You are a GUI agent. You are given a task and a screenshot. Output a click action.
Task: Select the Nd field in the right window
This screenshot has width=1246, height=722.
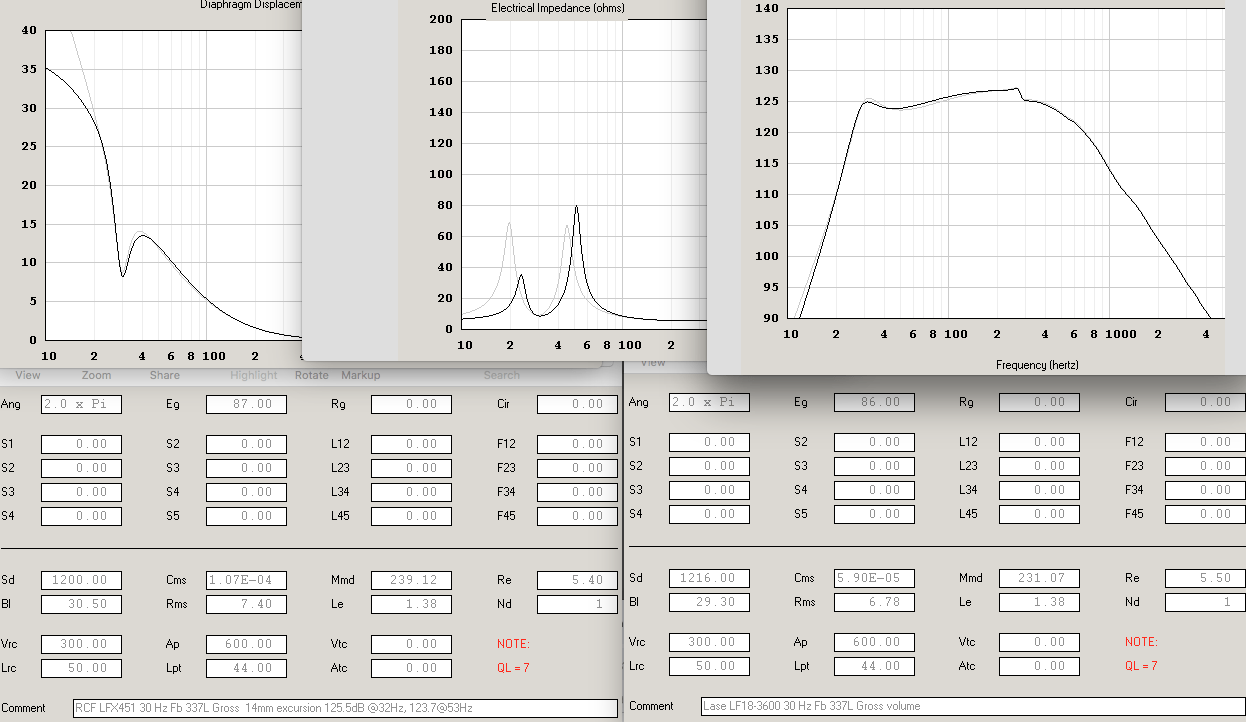point(1206,602)
